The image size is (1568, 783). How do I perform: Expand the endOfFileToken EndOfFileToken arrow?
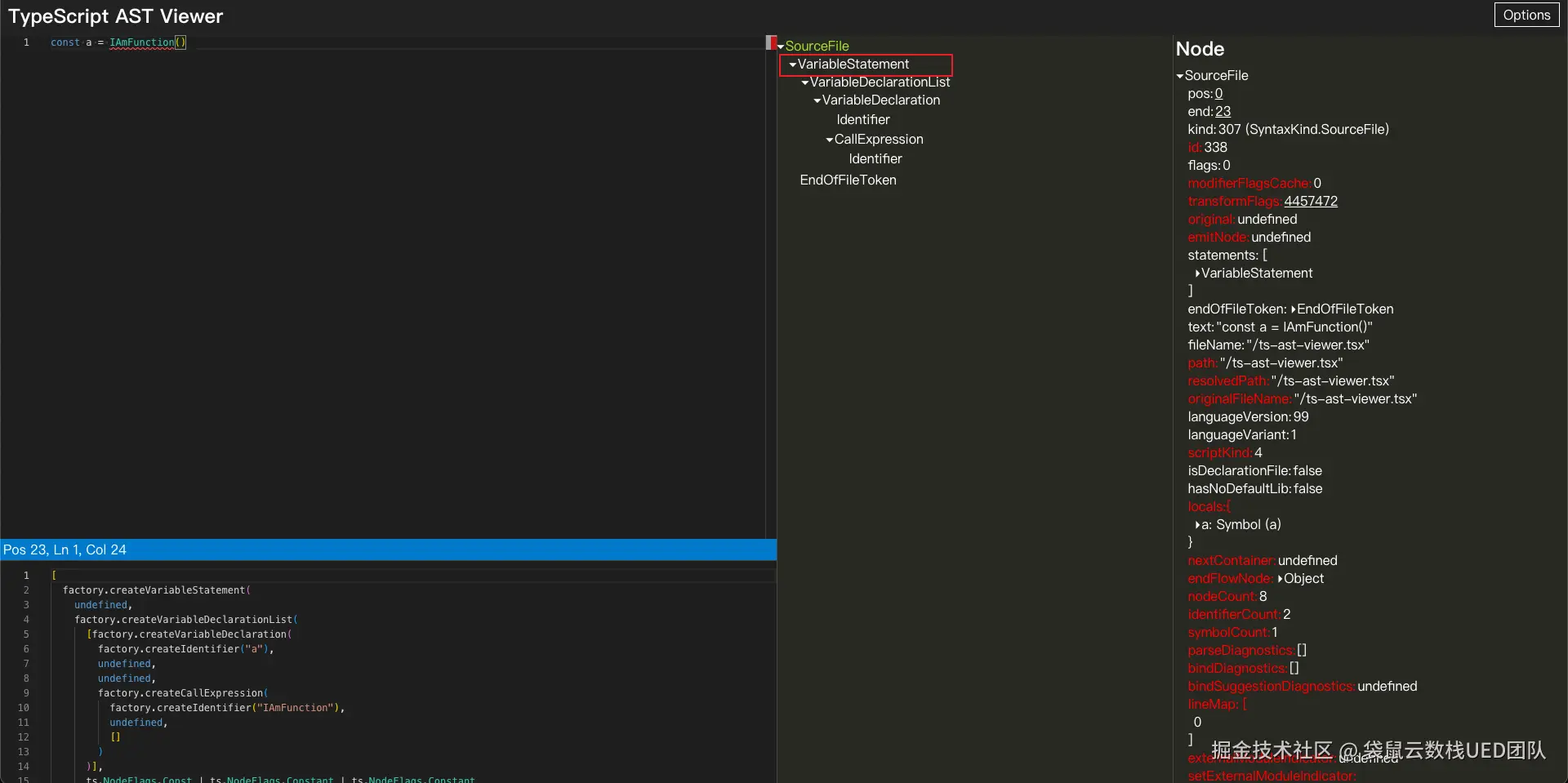[1294, 309]
